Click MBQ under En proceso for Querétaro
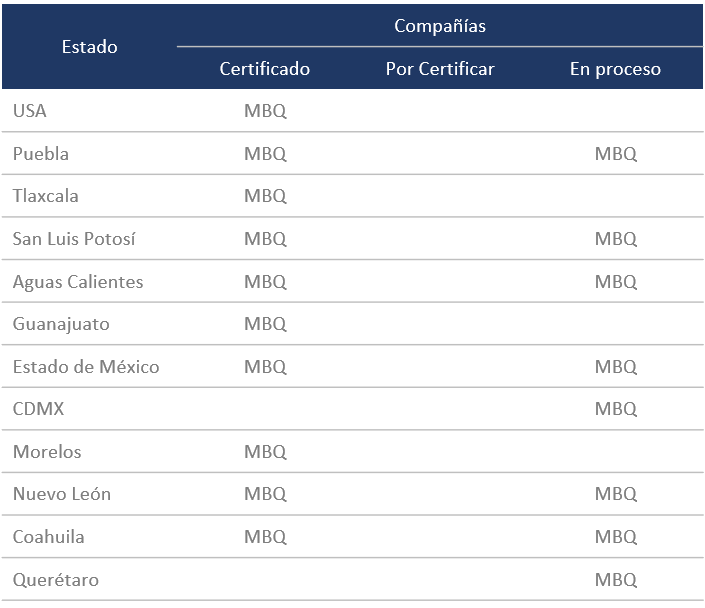Screen dimensions: 705x608 [x=615, y=580]
